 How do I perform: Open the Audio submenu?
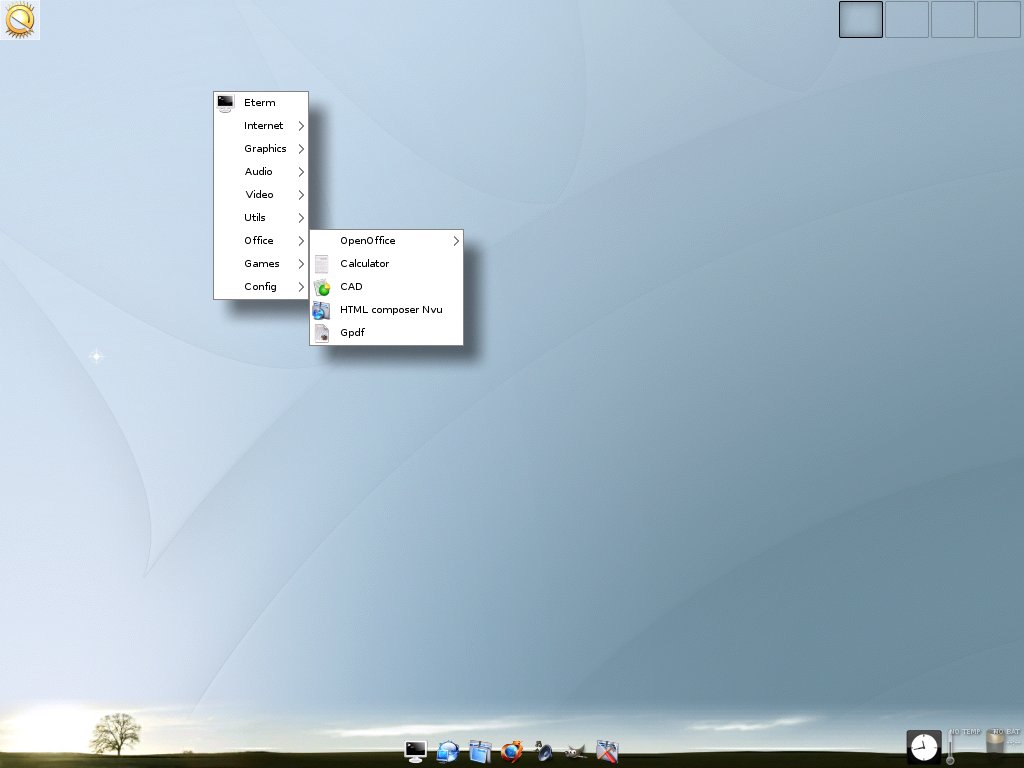pos(261,171)
